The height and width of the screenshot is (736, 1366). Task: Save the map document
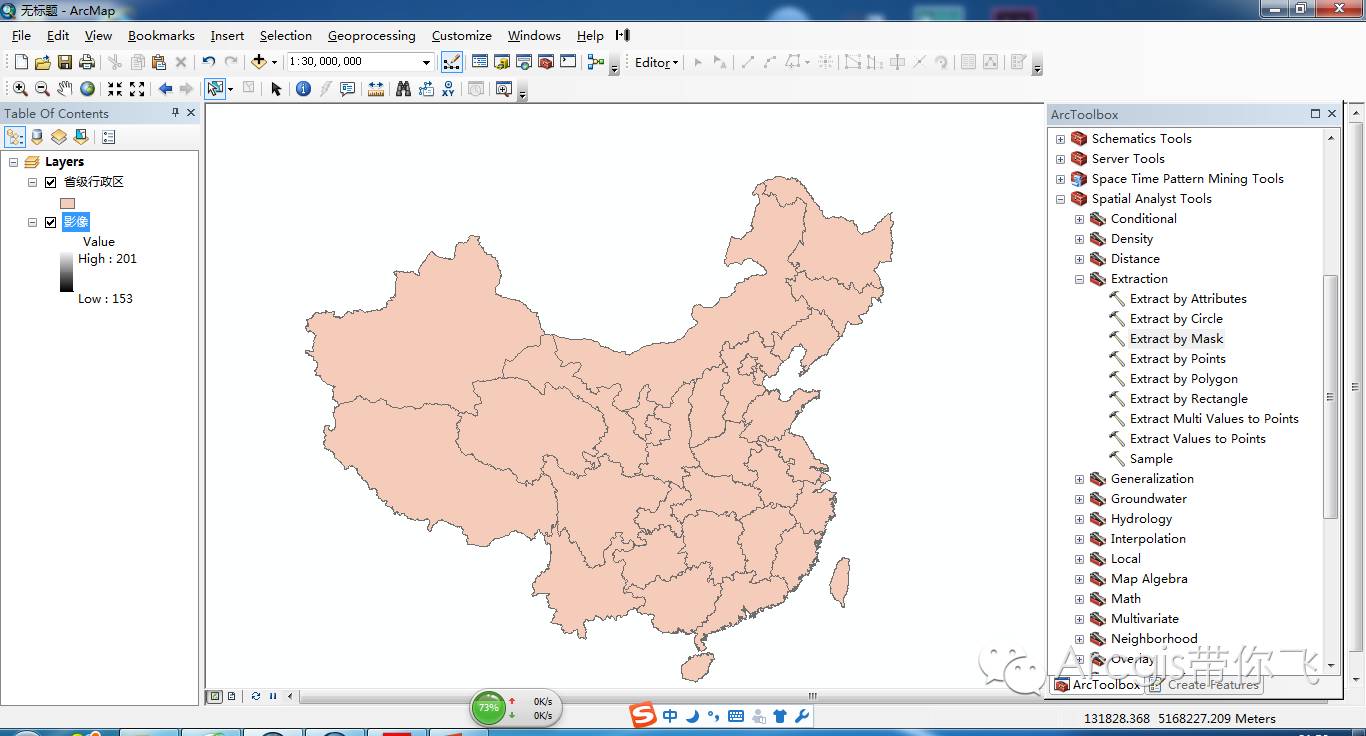[x=65, y=62]
